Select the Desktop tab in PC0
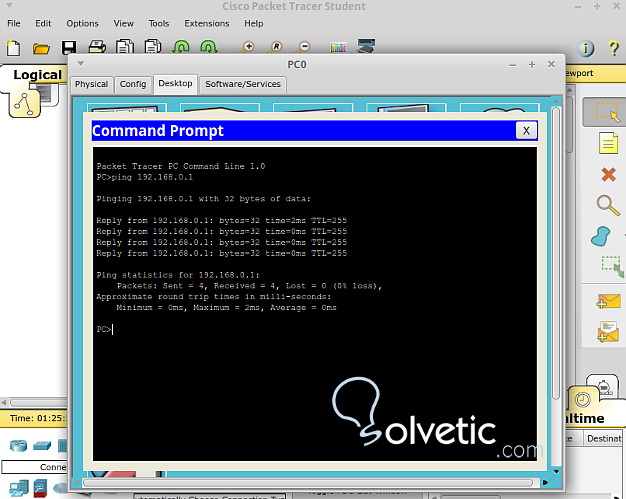The height and width of the screenshot is (499, 626). click(x=175, y=83)
